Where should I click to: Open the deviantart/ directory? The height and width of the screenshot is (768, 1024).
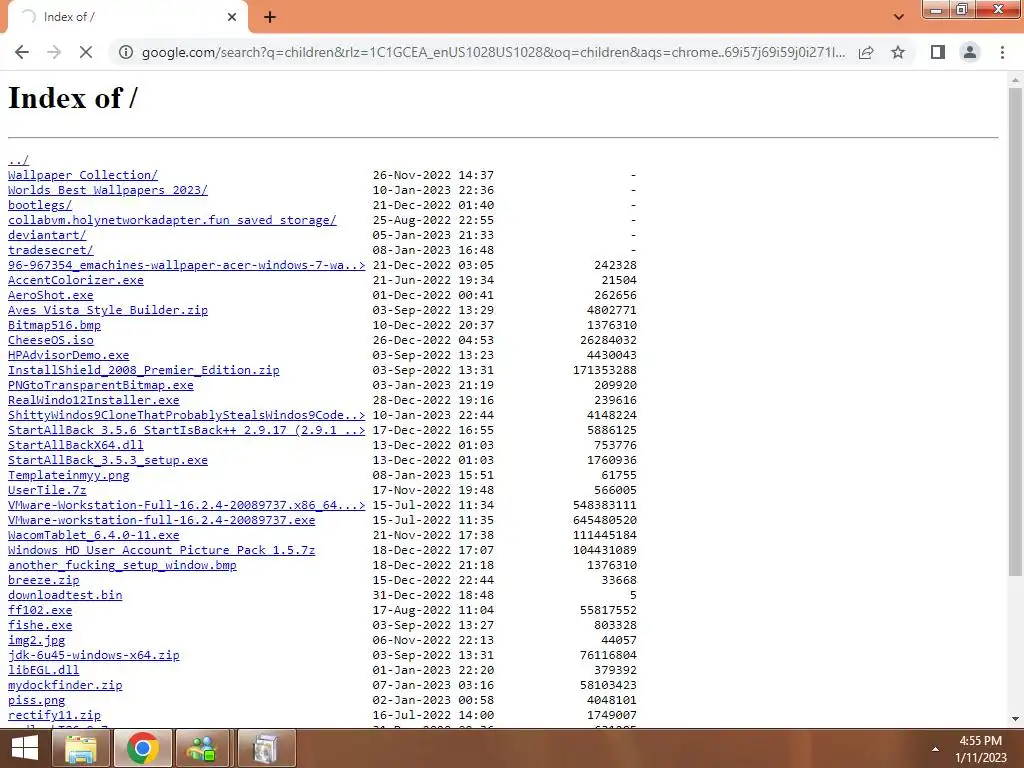coord(47,235)
